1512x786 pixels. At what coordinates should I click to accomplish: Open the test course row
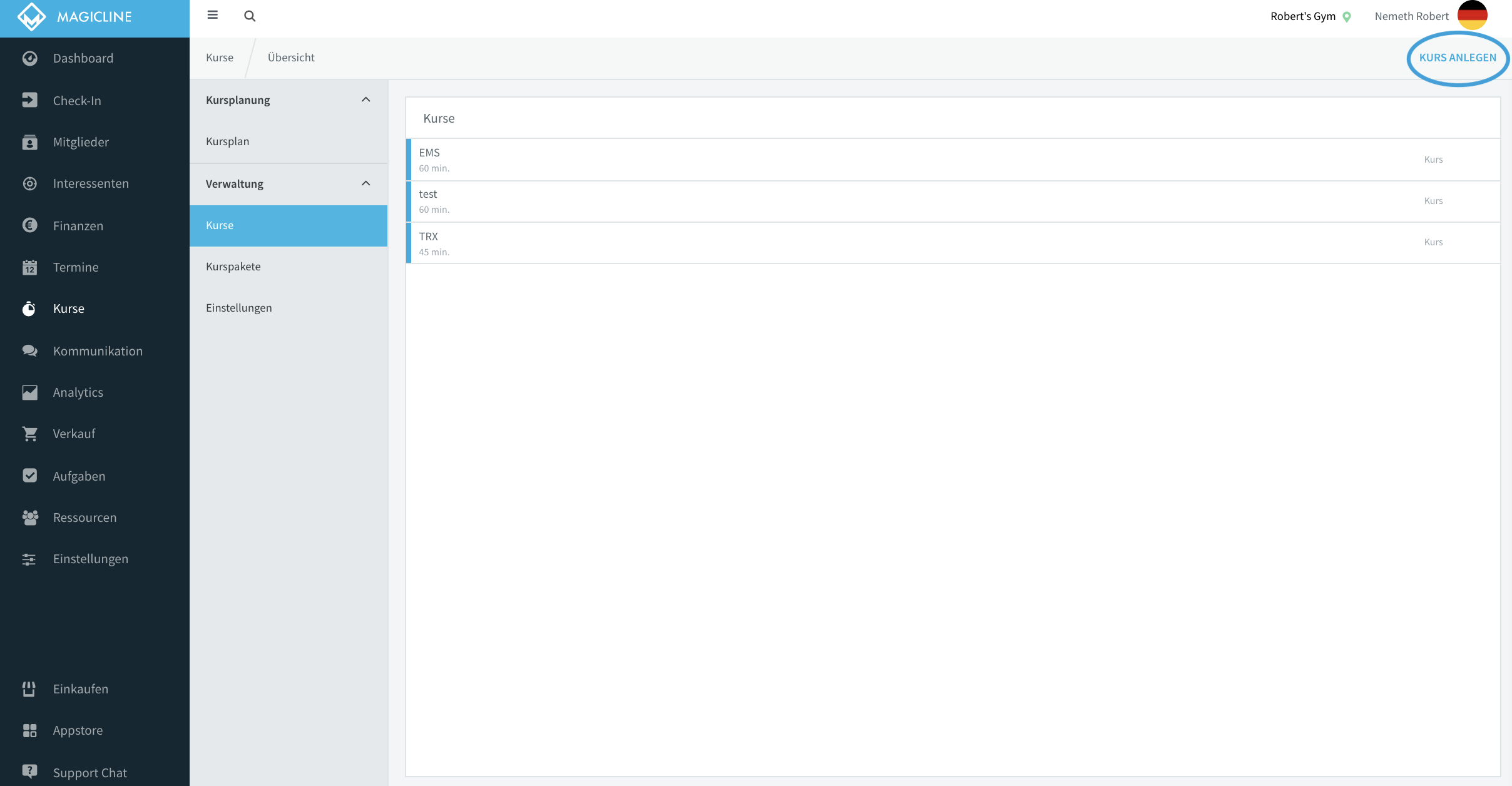[953, 202]
